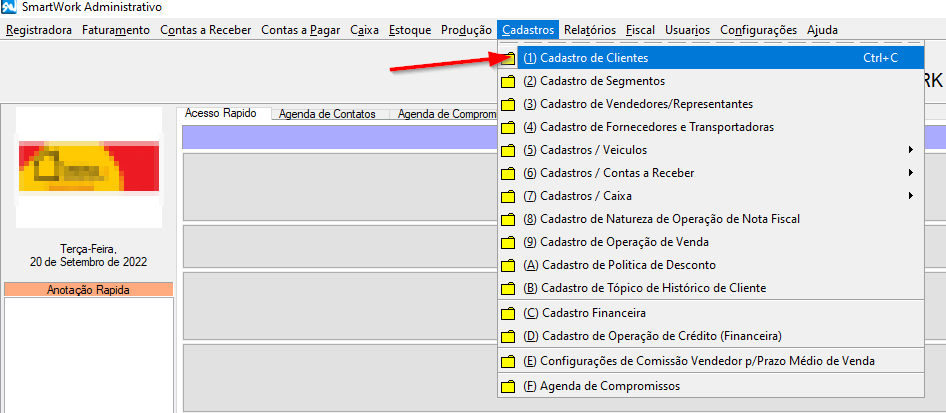Select Cadastro de Clientes menu entry
Screen dimensions: 946x413
[x=600, y=58]
